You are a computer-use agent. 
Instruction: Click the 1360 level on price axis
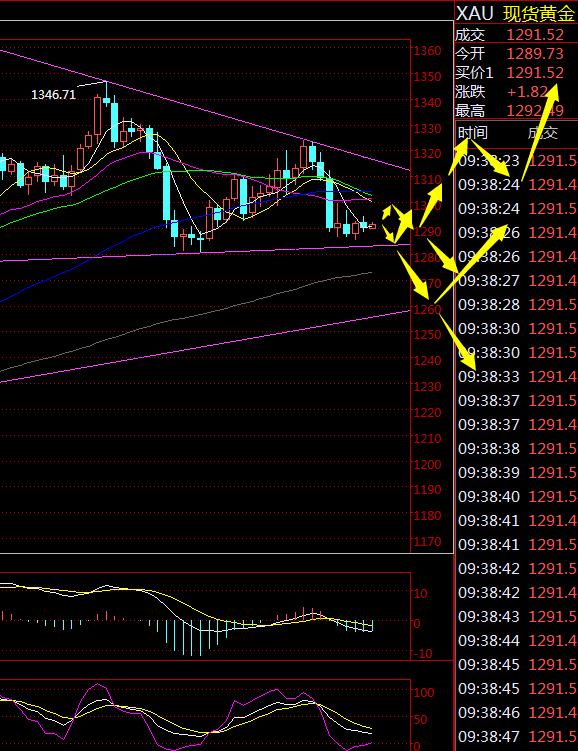click(428, 51)
